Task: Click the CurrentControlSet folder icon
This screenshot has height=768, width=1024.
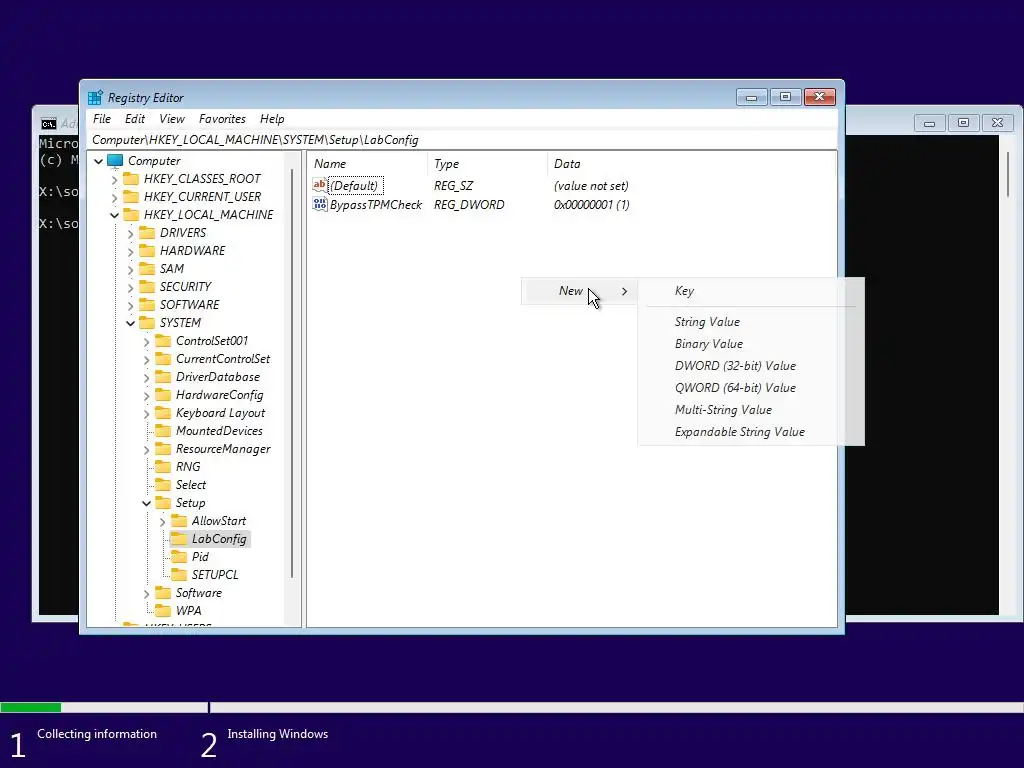Action: [163, 359]
